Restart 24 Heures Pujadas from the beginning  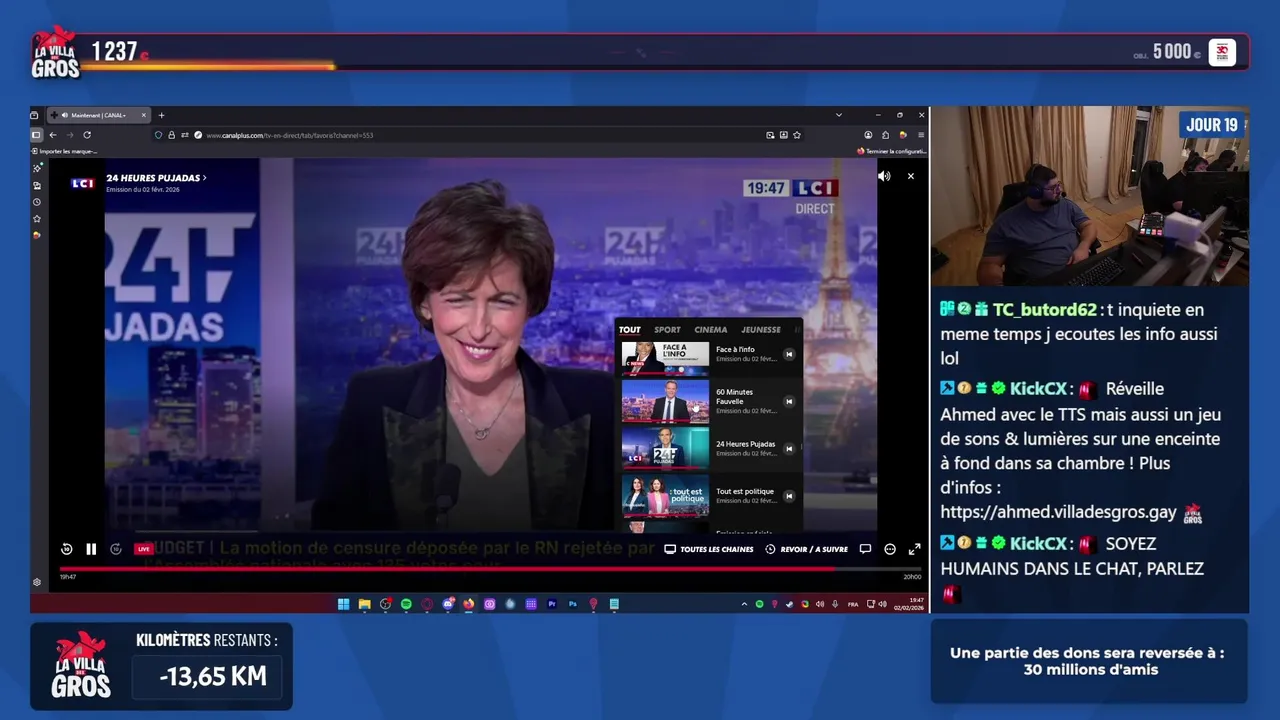coord(789,448)
